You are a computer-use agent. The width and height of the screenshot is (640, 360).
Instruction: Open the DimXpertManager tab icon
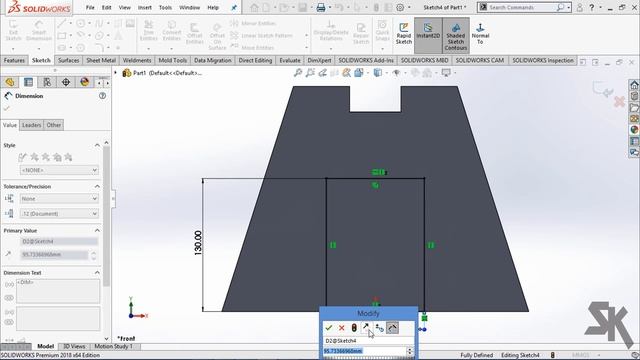(66, 82)
